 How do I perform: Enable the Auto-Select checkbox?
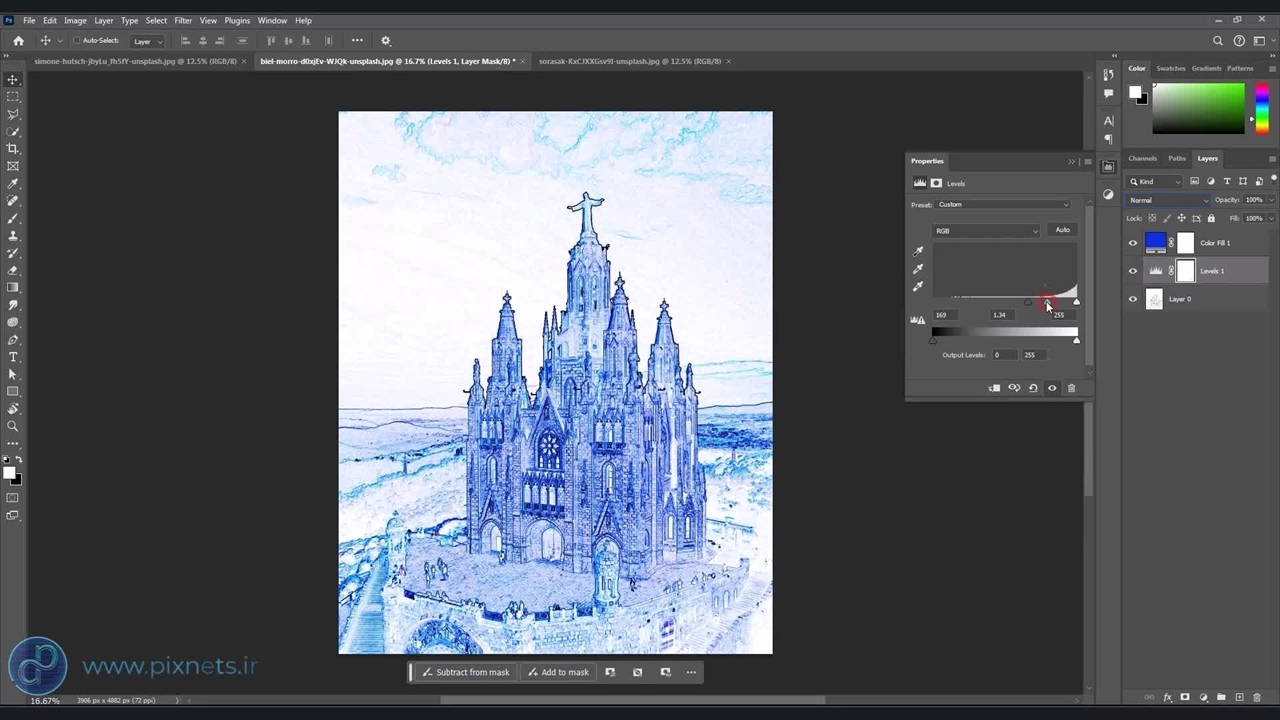[x=77, y=41]
